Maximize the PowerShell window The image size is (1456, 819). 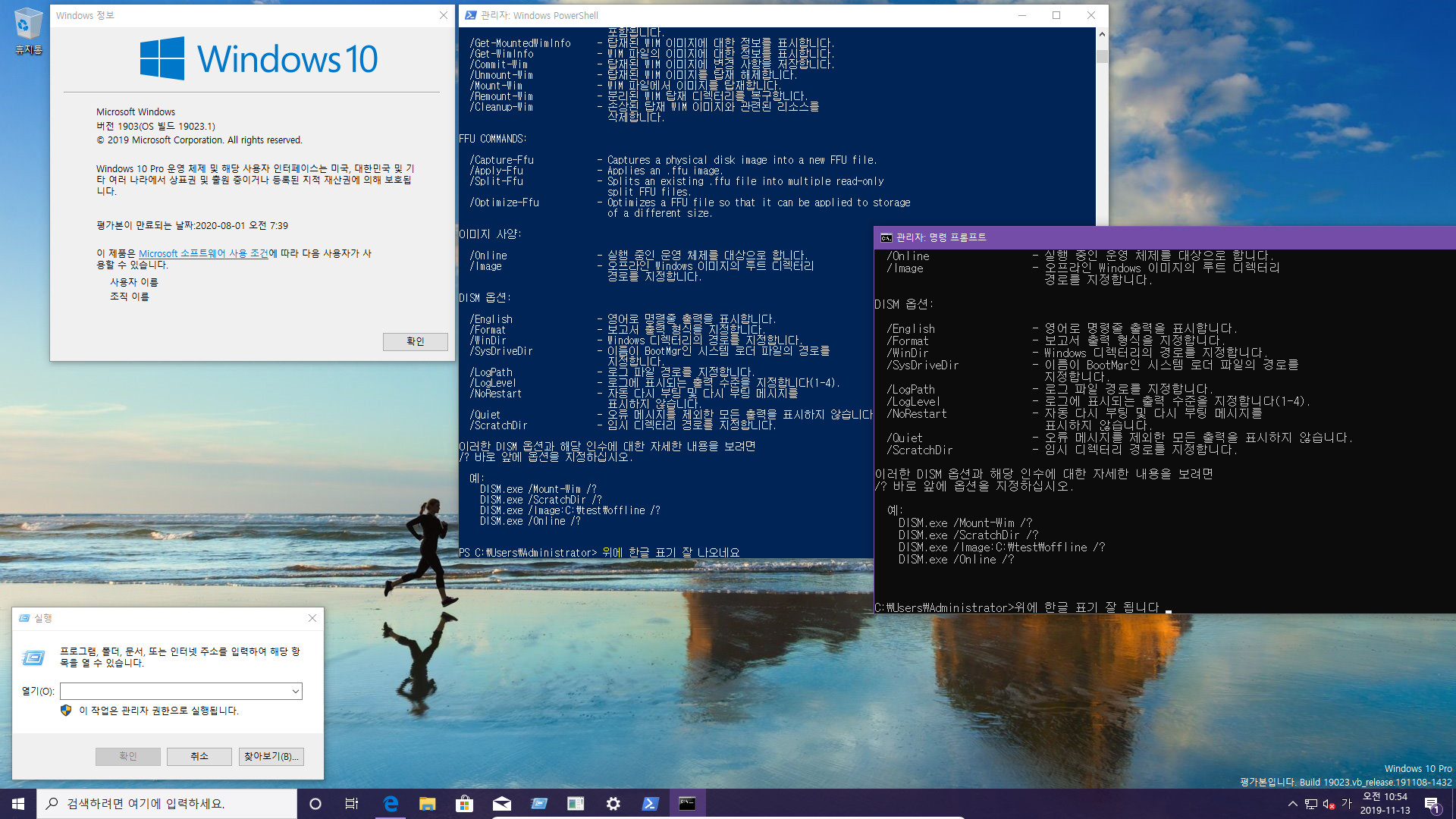1056,15
